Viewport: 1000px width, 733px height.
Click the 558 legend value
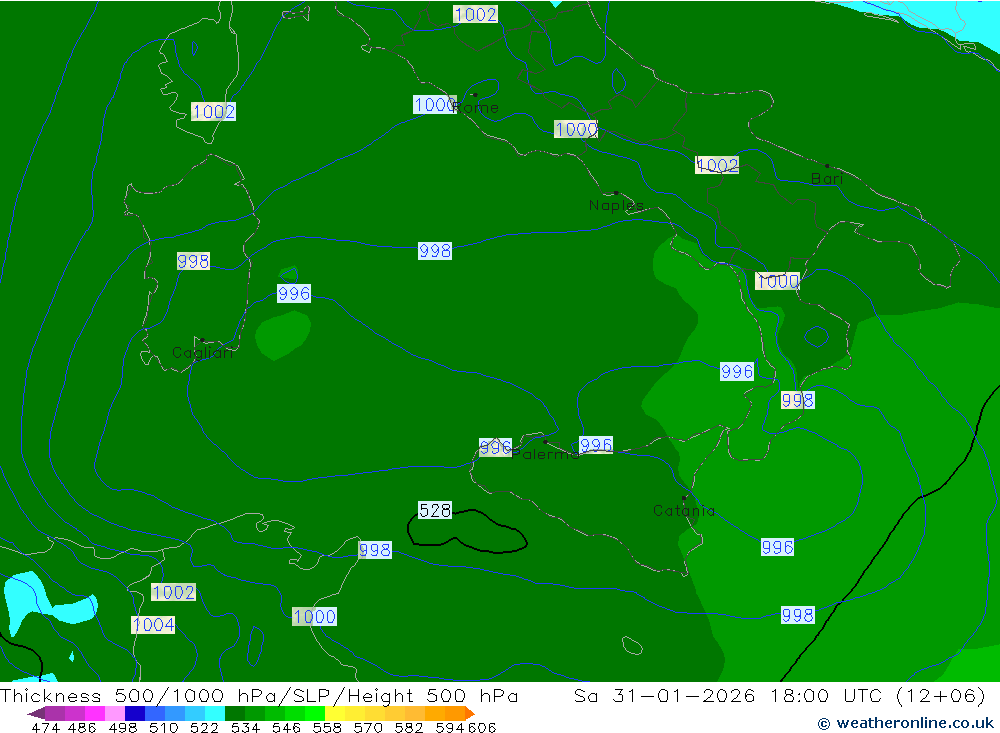click(x=327, y=727)
